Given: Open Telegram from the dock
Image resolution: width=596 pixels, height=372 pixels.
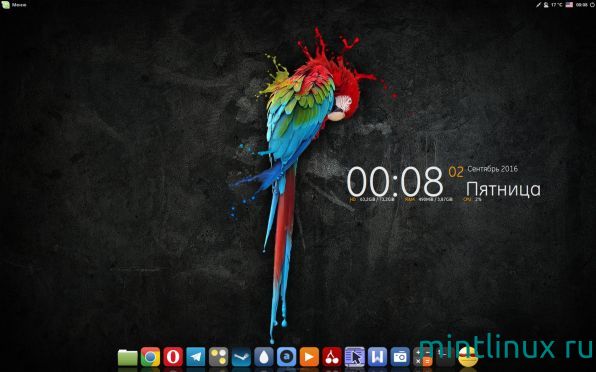Looking at the screenshot, I should (196, 357).
